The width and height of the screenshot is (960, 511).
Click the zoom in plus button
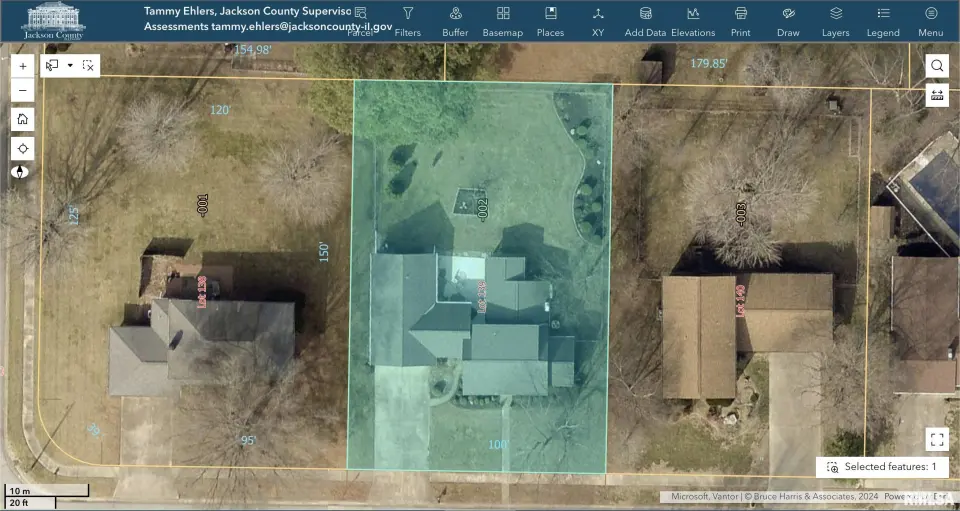click(23, 65)
